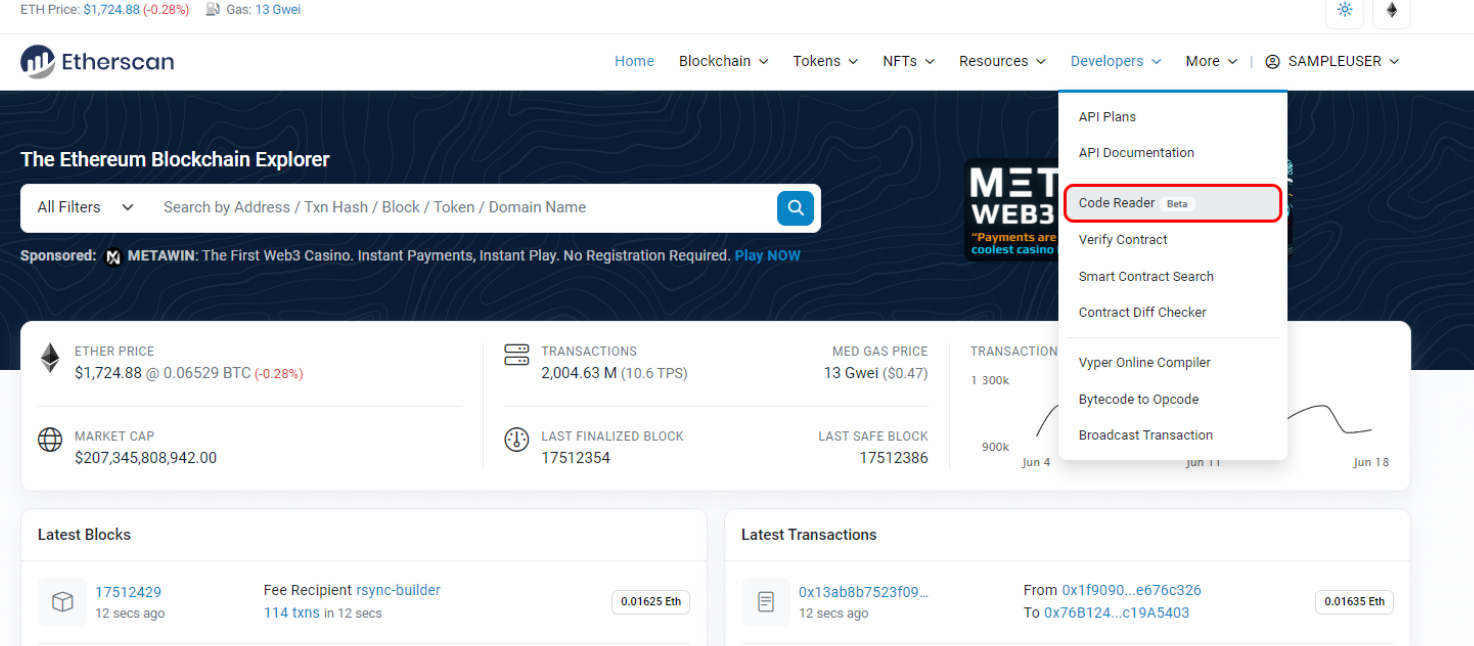Expand the NFTs menu

coord(908,62)
